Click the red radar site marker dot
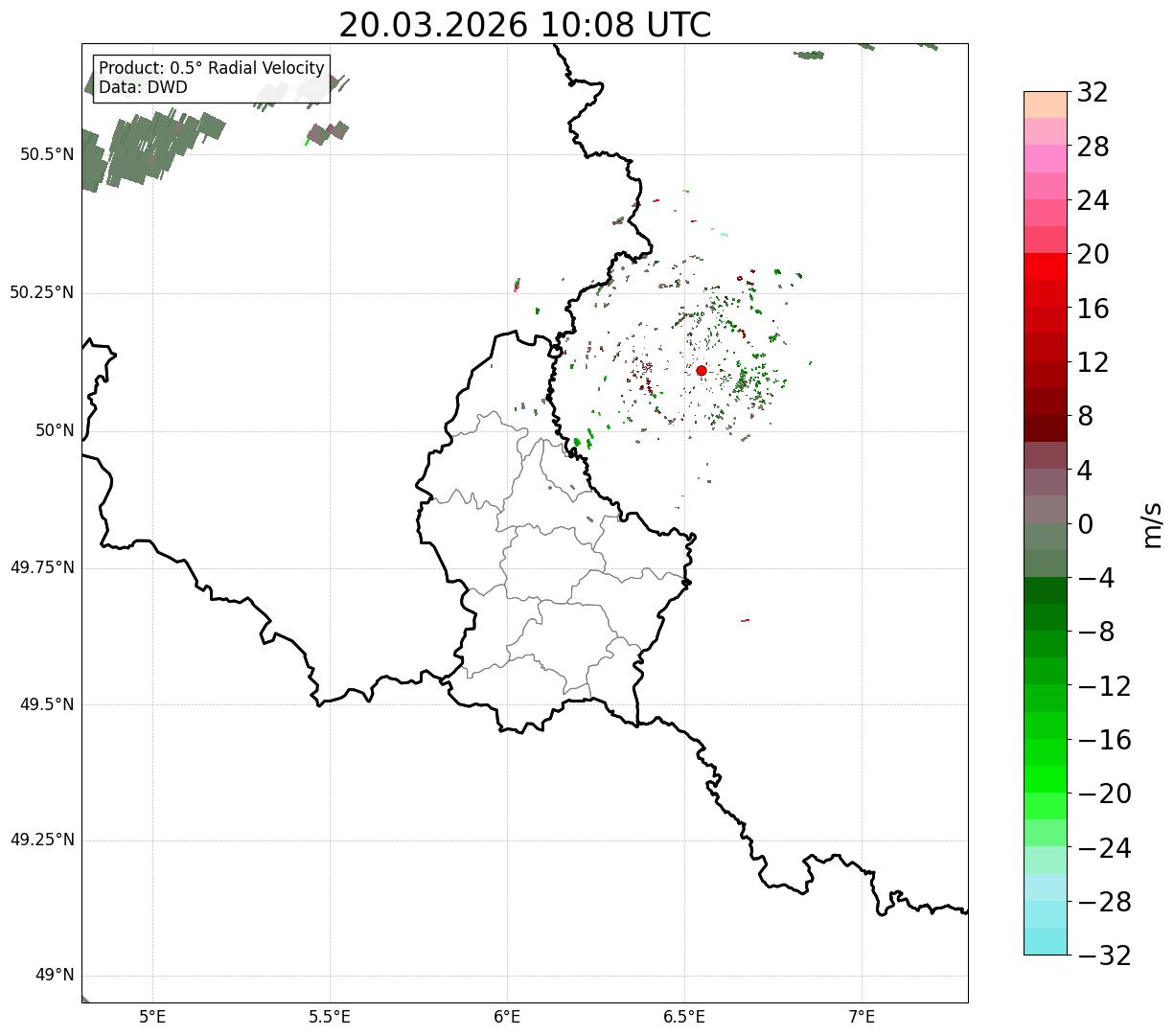The height and width of the screenshot is (1036, 1174). (x=702, y=371)
